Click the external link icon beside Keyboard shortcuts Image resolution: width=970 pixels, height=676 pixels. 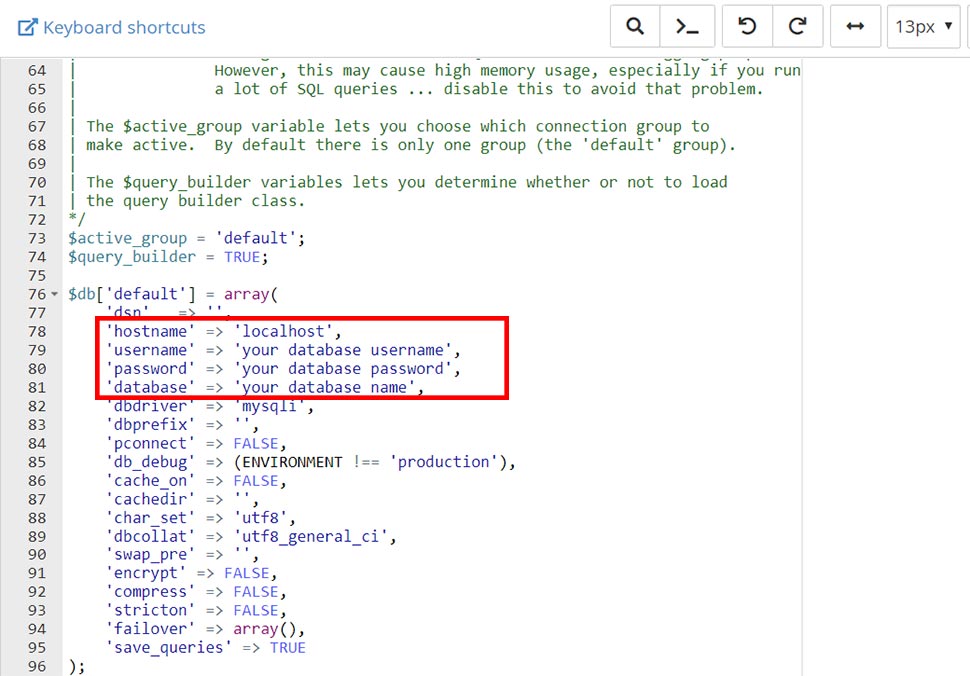[x=28, y=27]
